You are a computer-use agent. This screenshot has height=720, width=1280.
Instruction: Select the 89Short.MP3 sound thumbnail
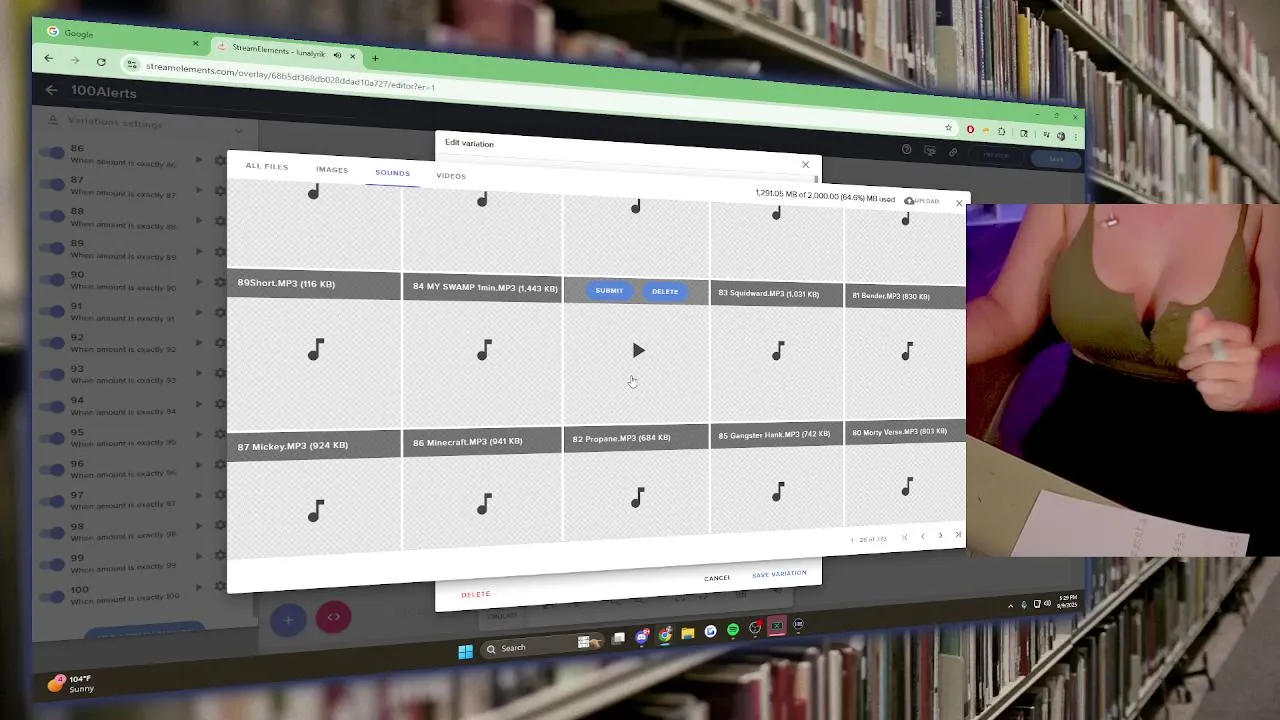point(314,349)
